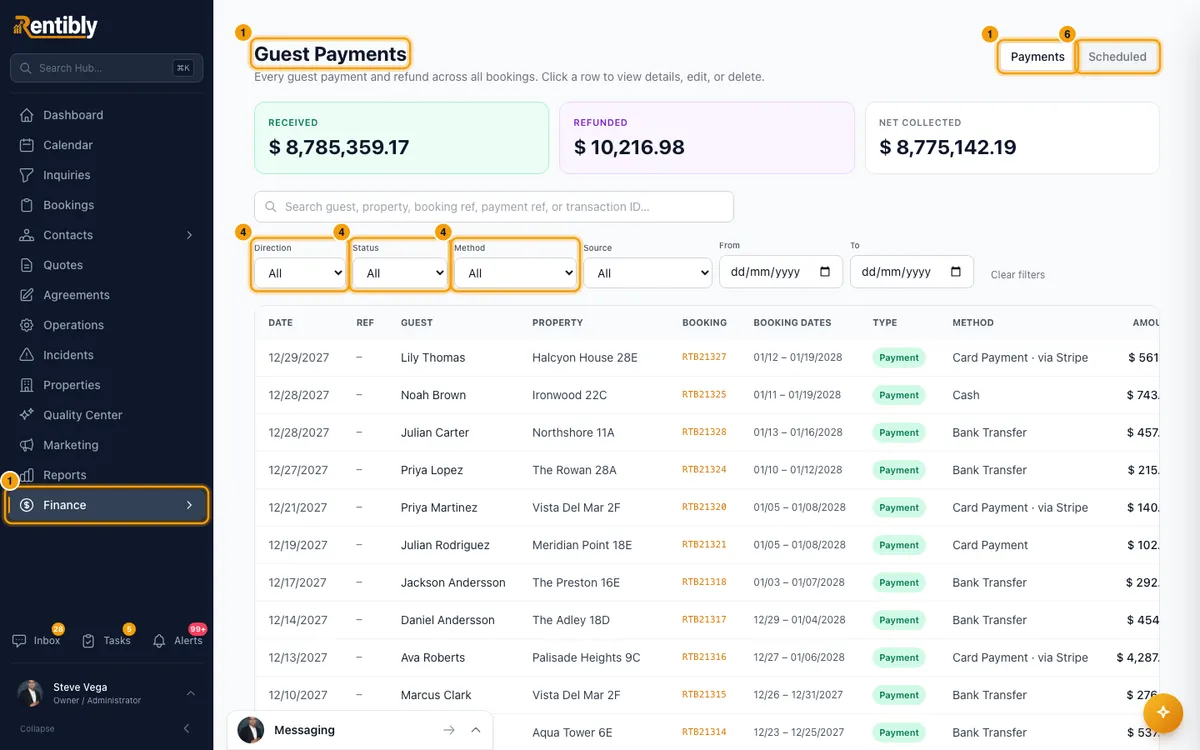Image resolution: width=1200 pixels, height=750 pixels.
Task: Click the guest payments search box
Action: [x=494, y=207]
